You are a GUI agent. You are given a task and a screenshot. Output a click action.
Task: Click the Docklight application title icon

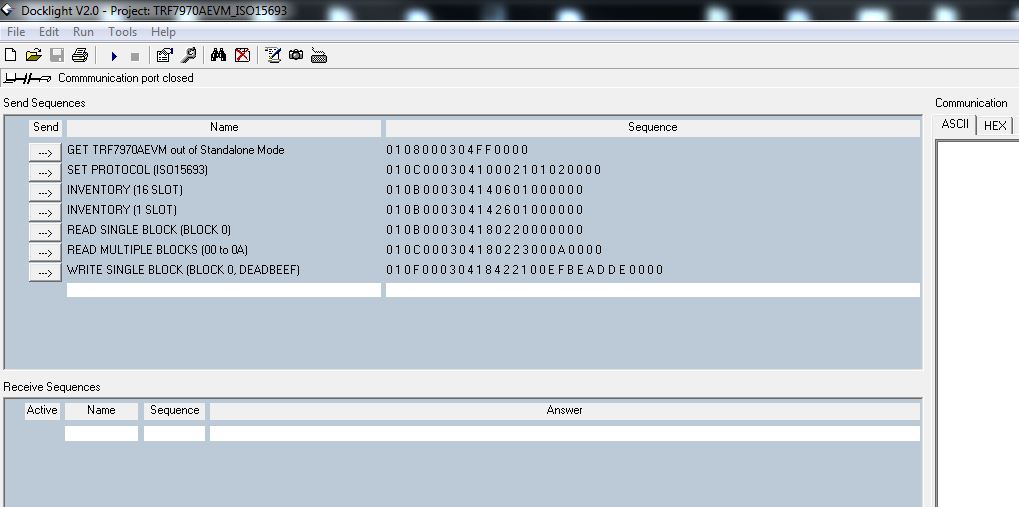tap(7, 10)
